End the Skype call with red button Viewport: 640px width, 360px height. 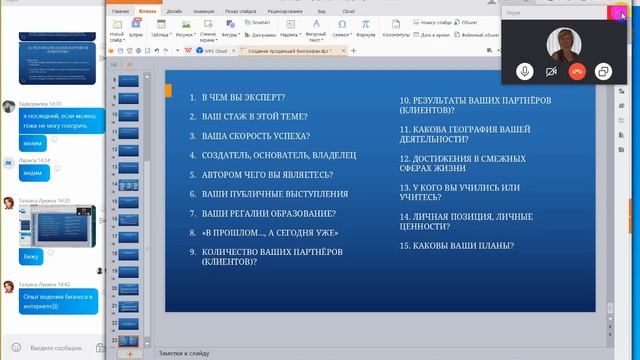[x=577, y=72]
